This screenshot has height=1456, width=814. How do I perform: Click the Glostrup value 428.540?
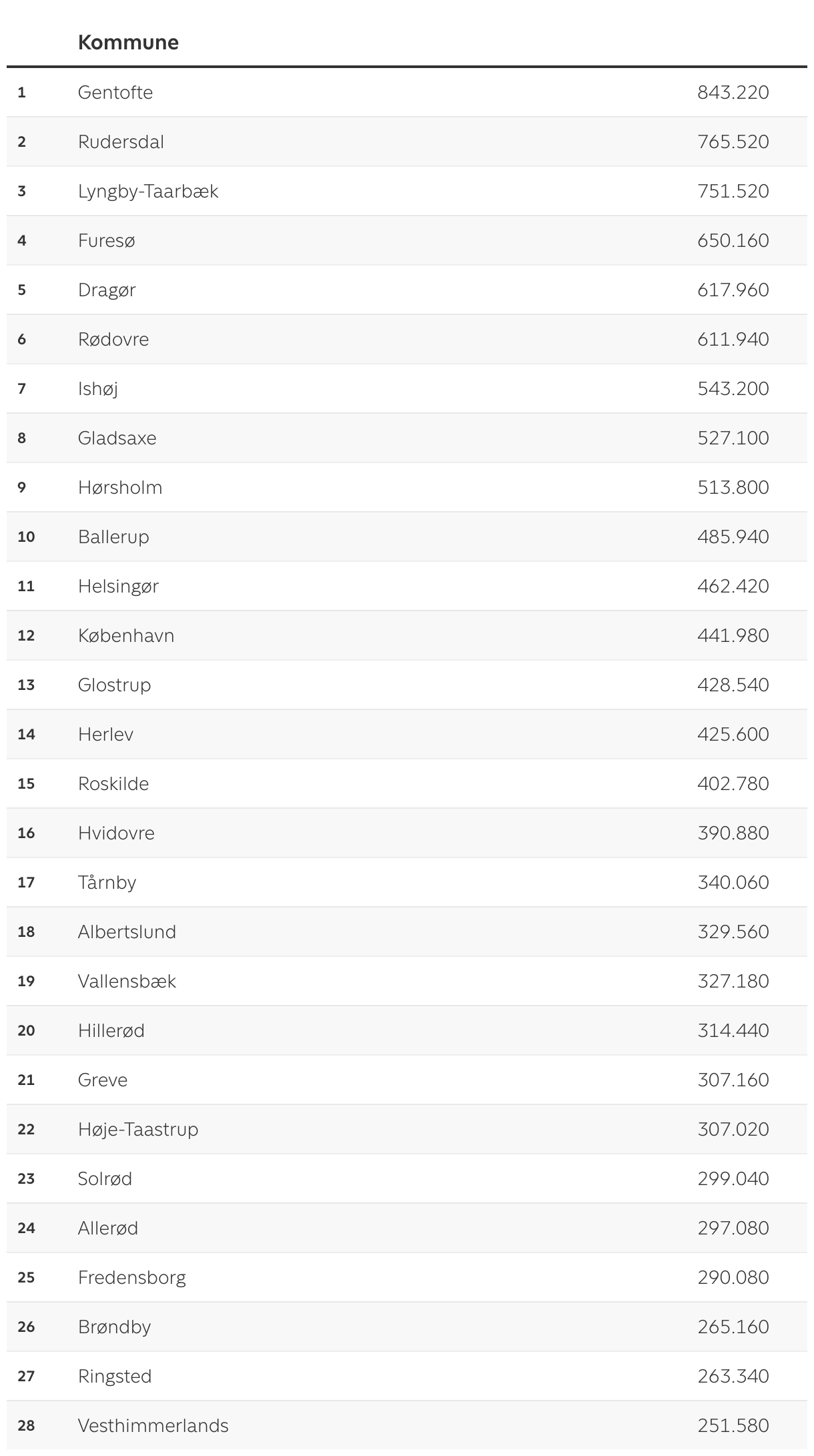pyautogui.click(x=733, y=685)
